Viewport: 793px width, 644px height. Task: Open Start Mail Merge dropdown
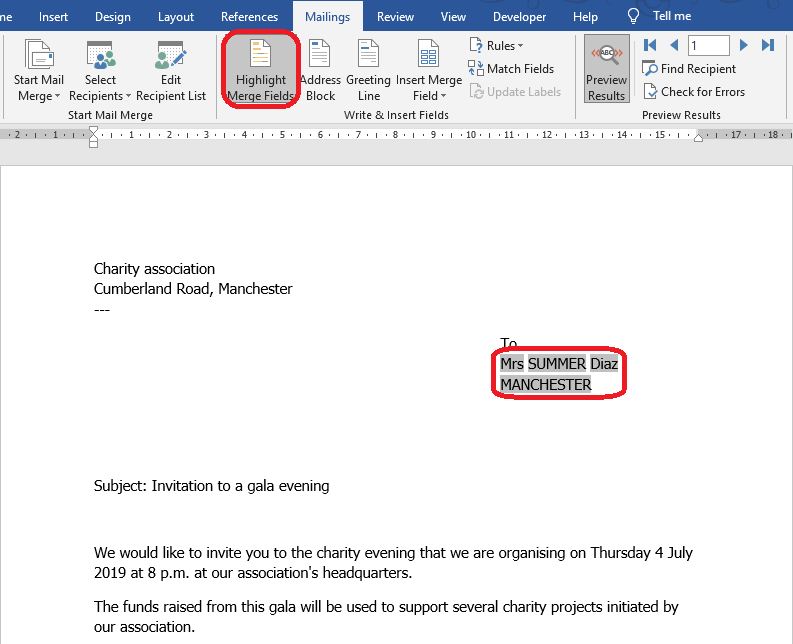[x=38, y=71]
